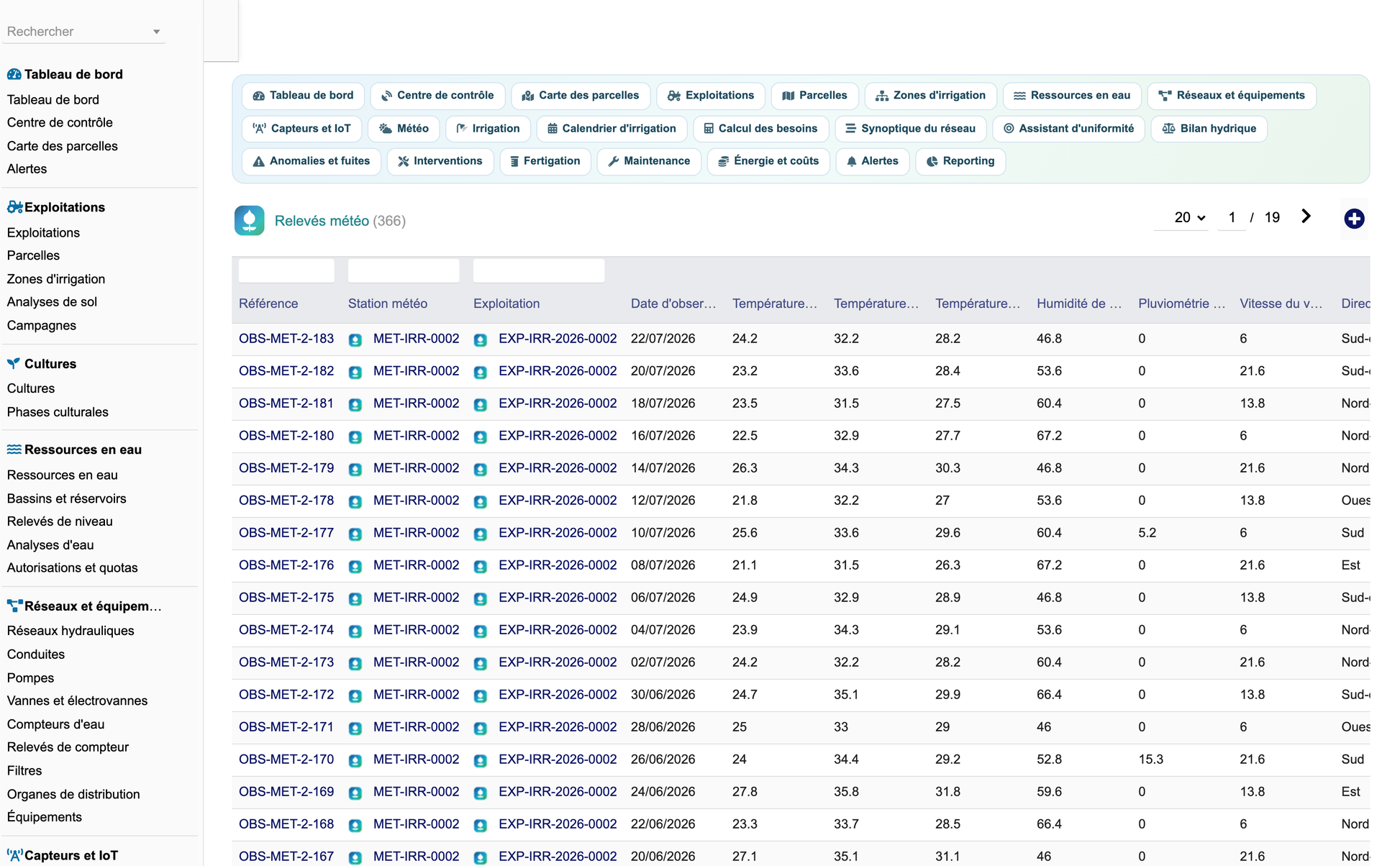Open record OBS-MET-2-179
Screen dimensions: 1400x866
286,468
